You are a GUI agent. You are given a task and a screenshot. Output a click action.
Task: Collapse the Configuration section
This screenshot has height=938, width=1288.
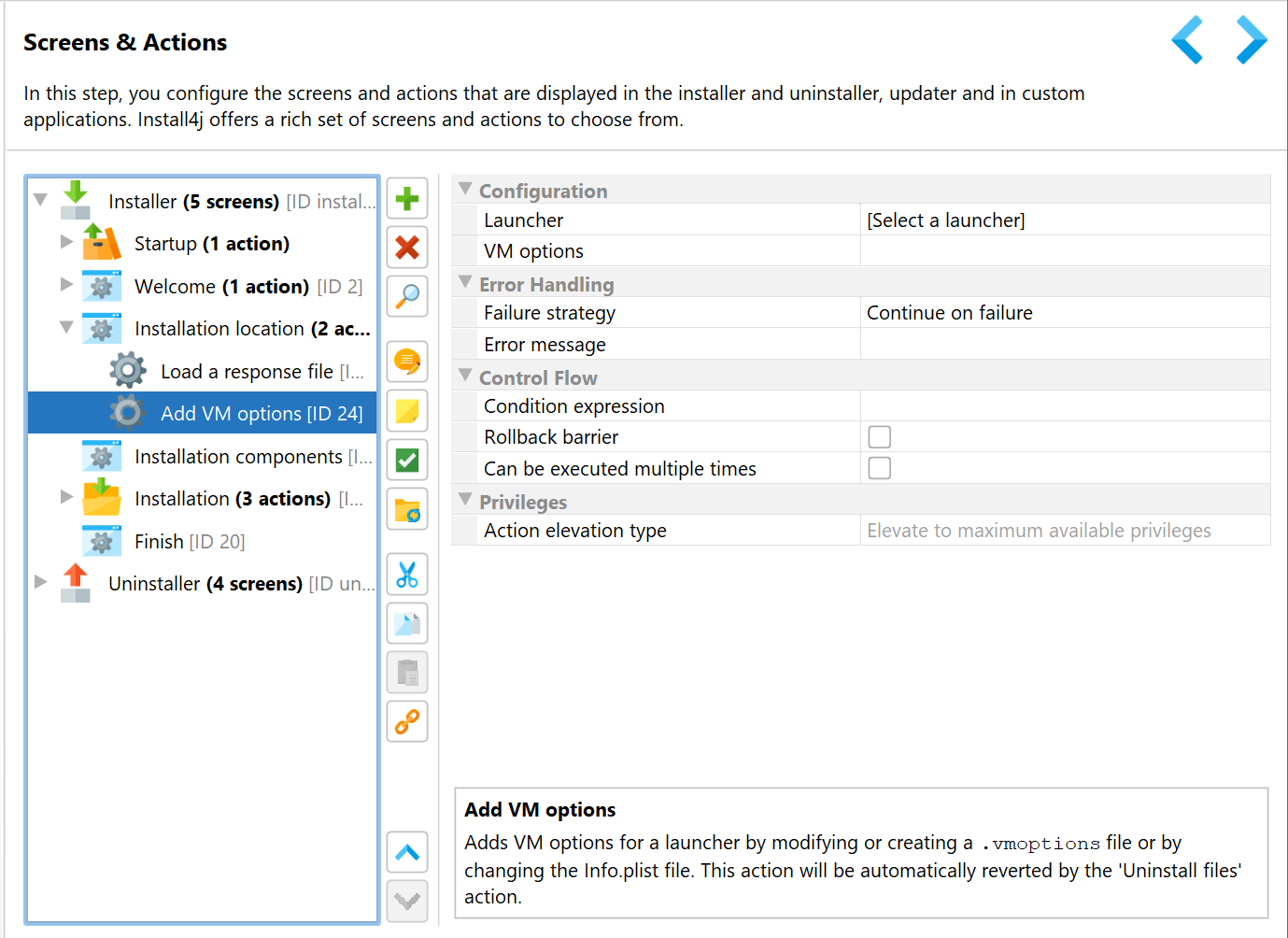click(x=465, y=189)
